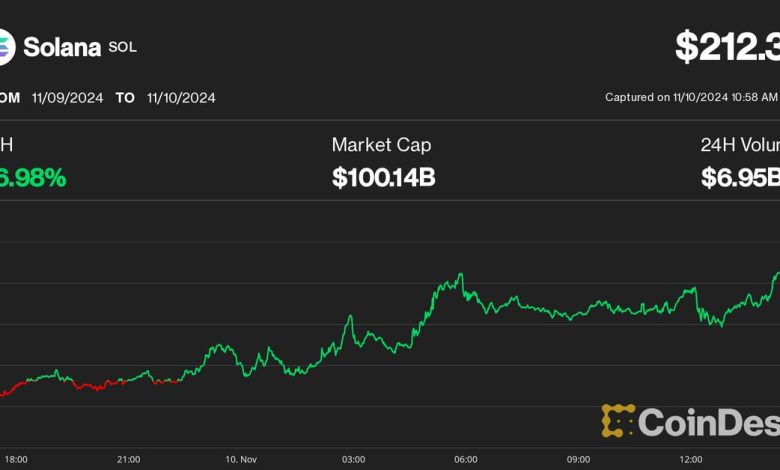Click the 12:00 time axis label
780x470 pixels.
[x=691, y=459]
